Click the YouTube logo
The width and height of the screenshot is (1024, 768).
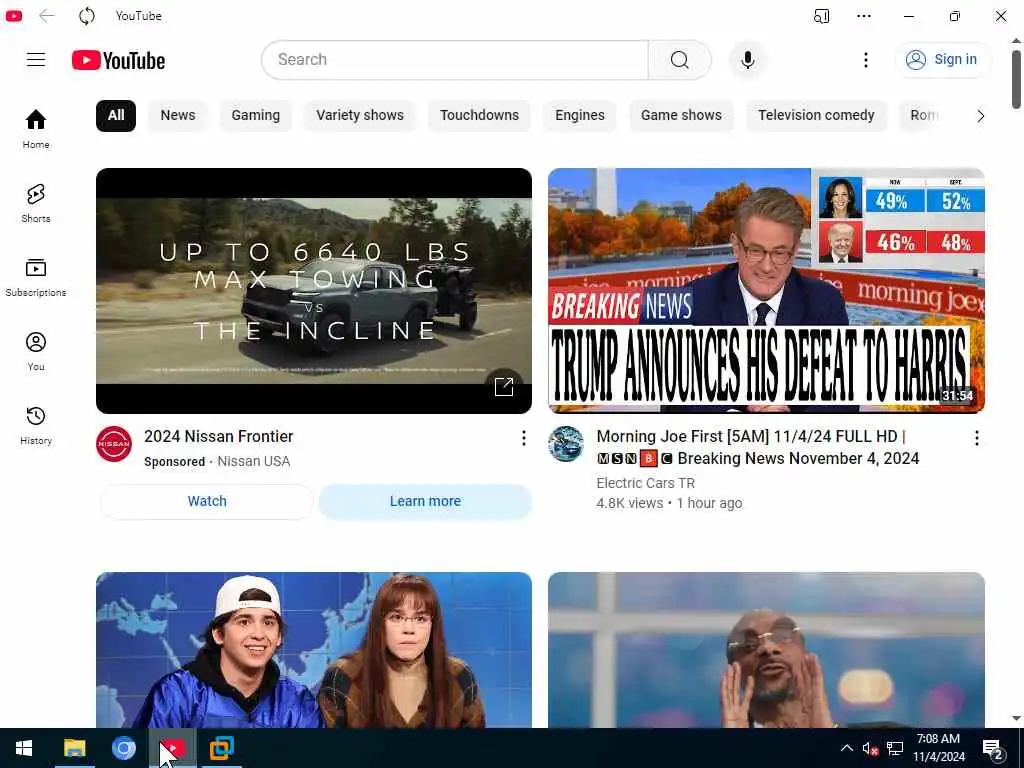point(118,60)
